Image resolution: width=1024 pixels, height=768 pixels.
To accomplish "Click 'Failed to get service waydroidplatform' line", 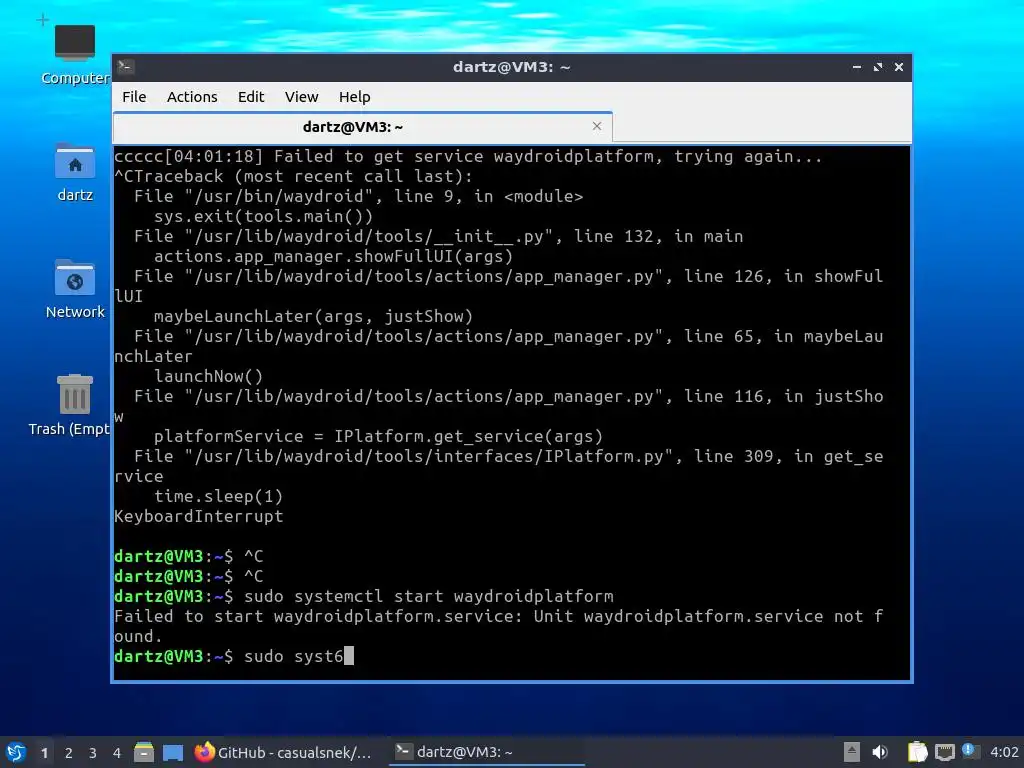I will pos(468,157).
